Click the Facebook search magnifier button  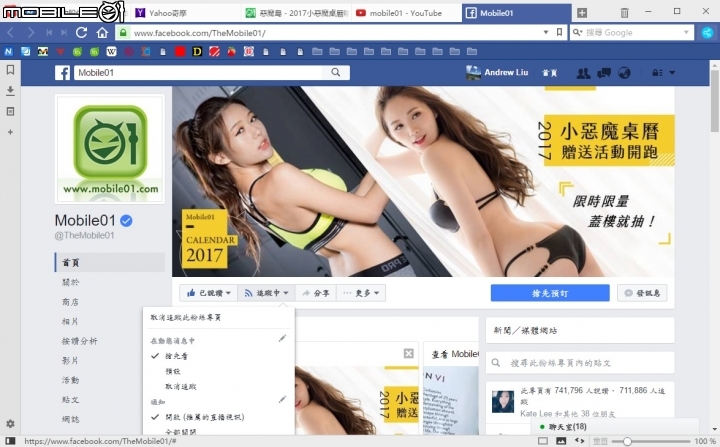336,73
